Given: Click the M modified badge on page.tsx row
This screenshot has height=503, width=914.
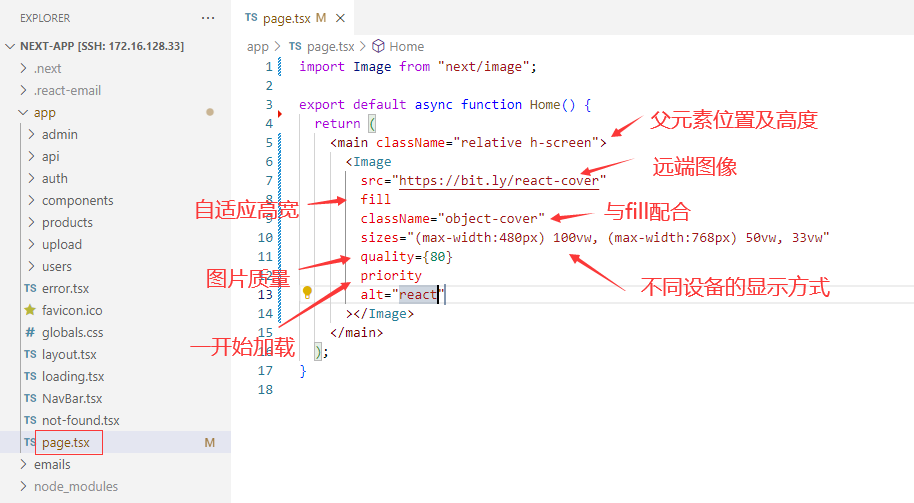Looking at the screenshot, I should [209, 443].
